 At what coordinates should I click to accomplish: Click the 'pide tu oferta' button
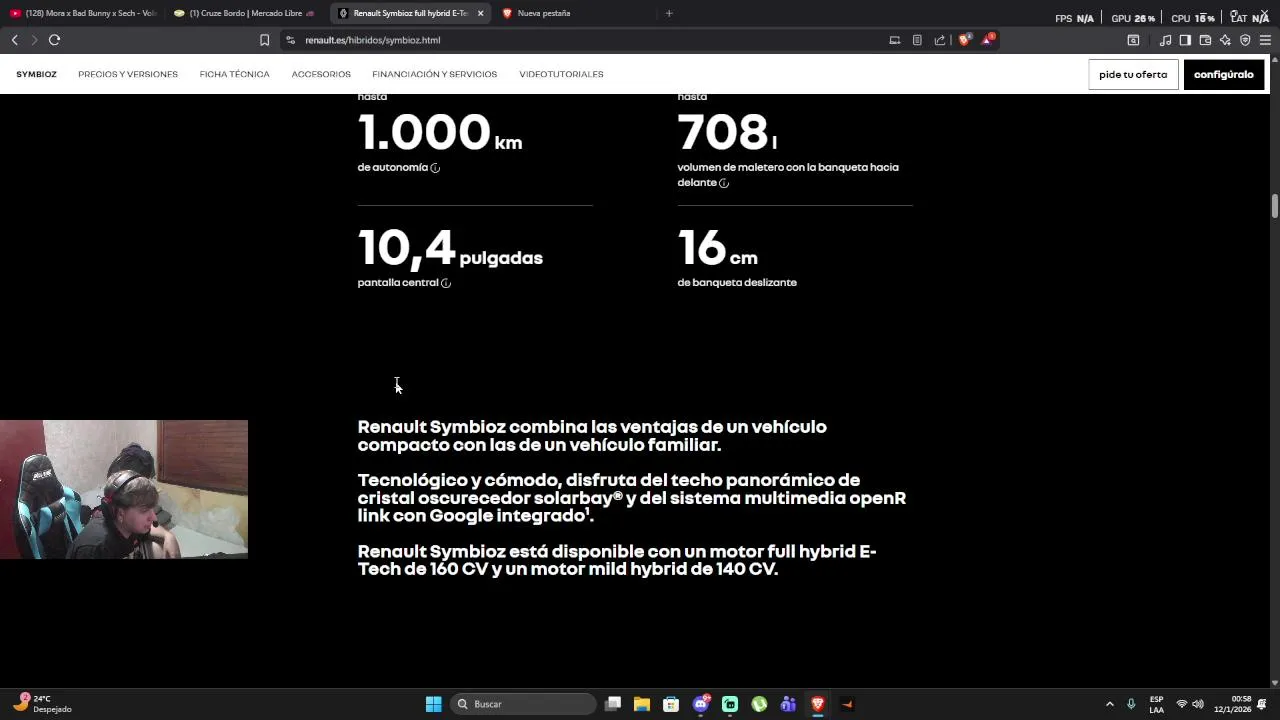pos(1133,74)
